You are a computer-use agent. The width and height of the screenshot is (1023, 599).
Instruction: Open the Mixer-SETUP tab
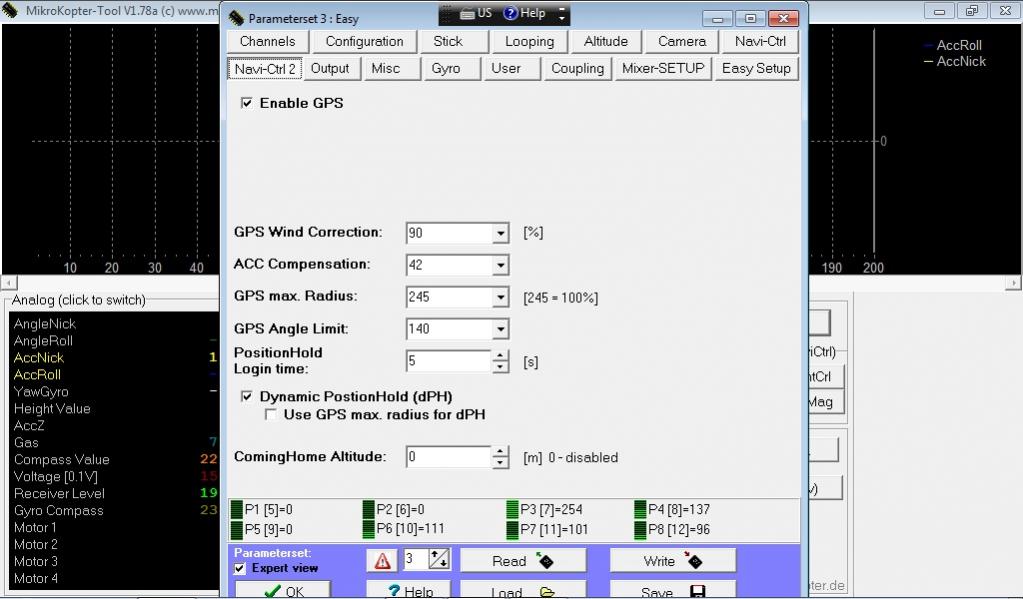coord(662,68)
